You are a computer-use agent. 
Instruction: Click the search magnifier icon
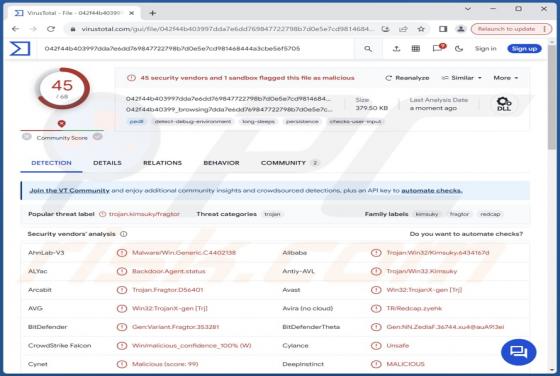click(368, 49)
